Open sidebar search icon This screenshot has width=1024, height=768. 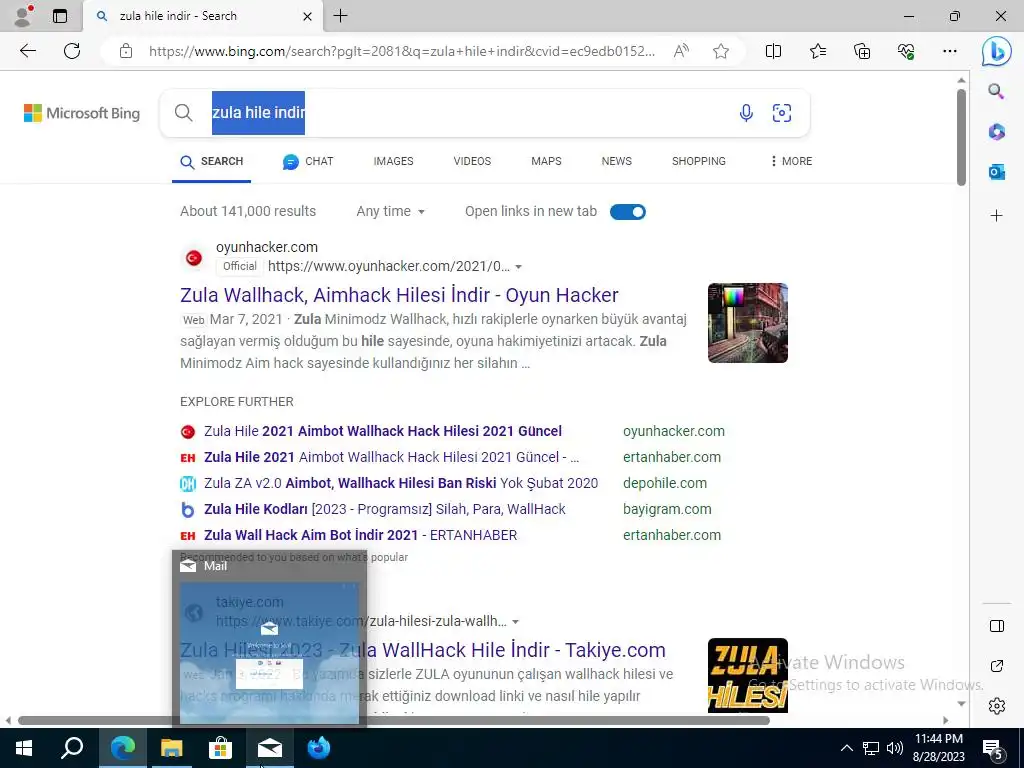click(996, 91)
